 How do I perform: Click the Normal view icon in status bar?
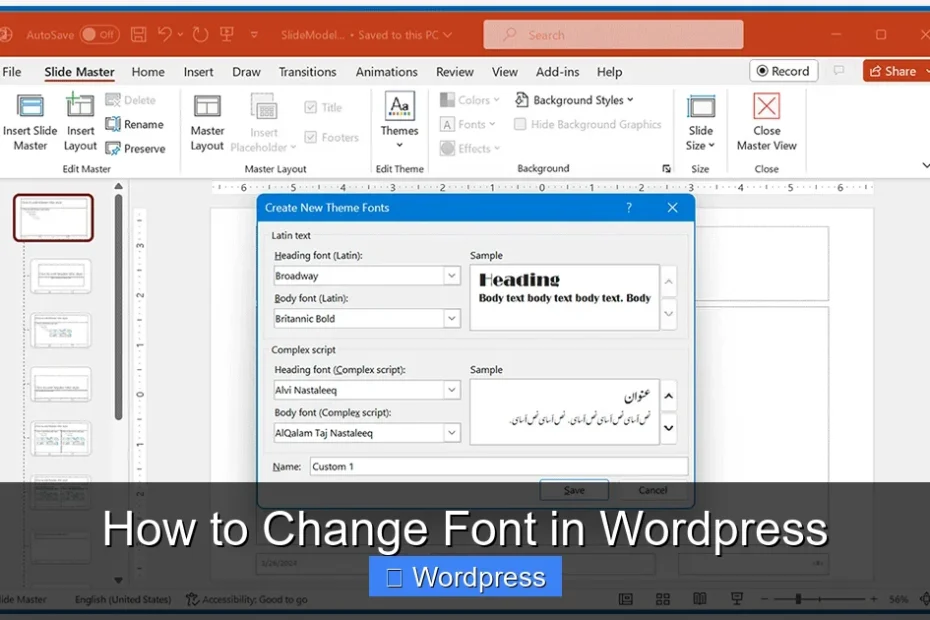click(626, 599)
